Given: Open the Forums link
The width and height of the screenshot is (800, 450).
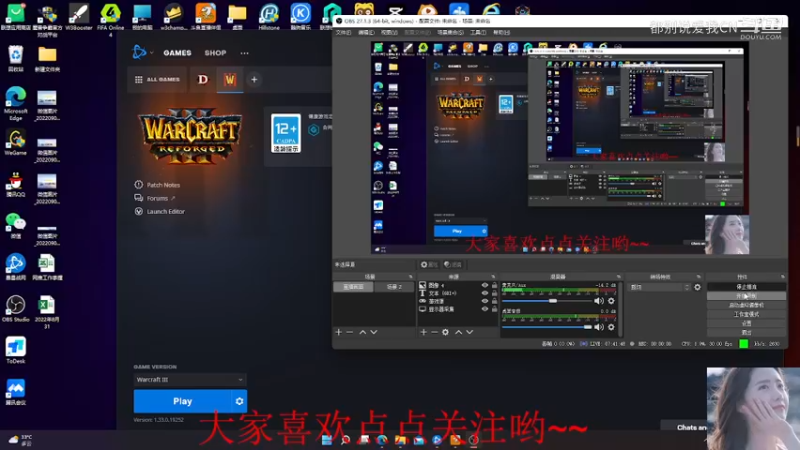Looking at the screenshot, I should (155, 198).
